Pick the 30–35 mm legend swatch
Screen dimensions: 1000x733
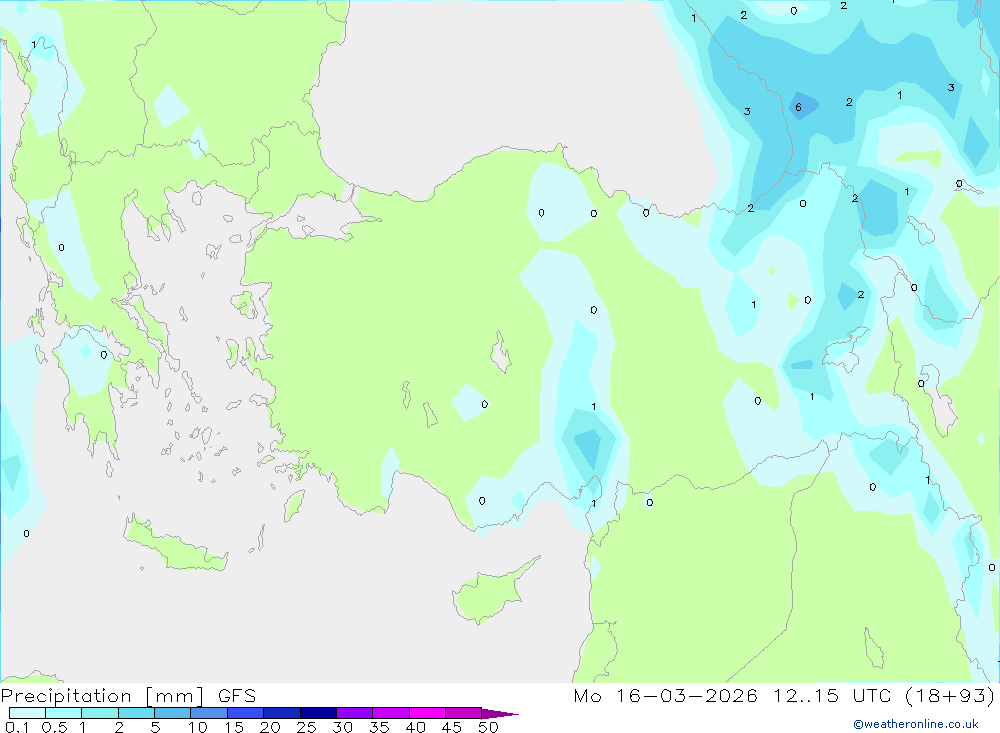tap(355, 713)
